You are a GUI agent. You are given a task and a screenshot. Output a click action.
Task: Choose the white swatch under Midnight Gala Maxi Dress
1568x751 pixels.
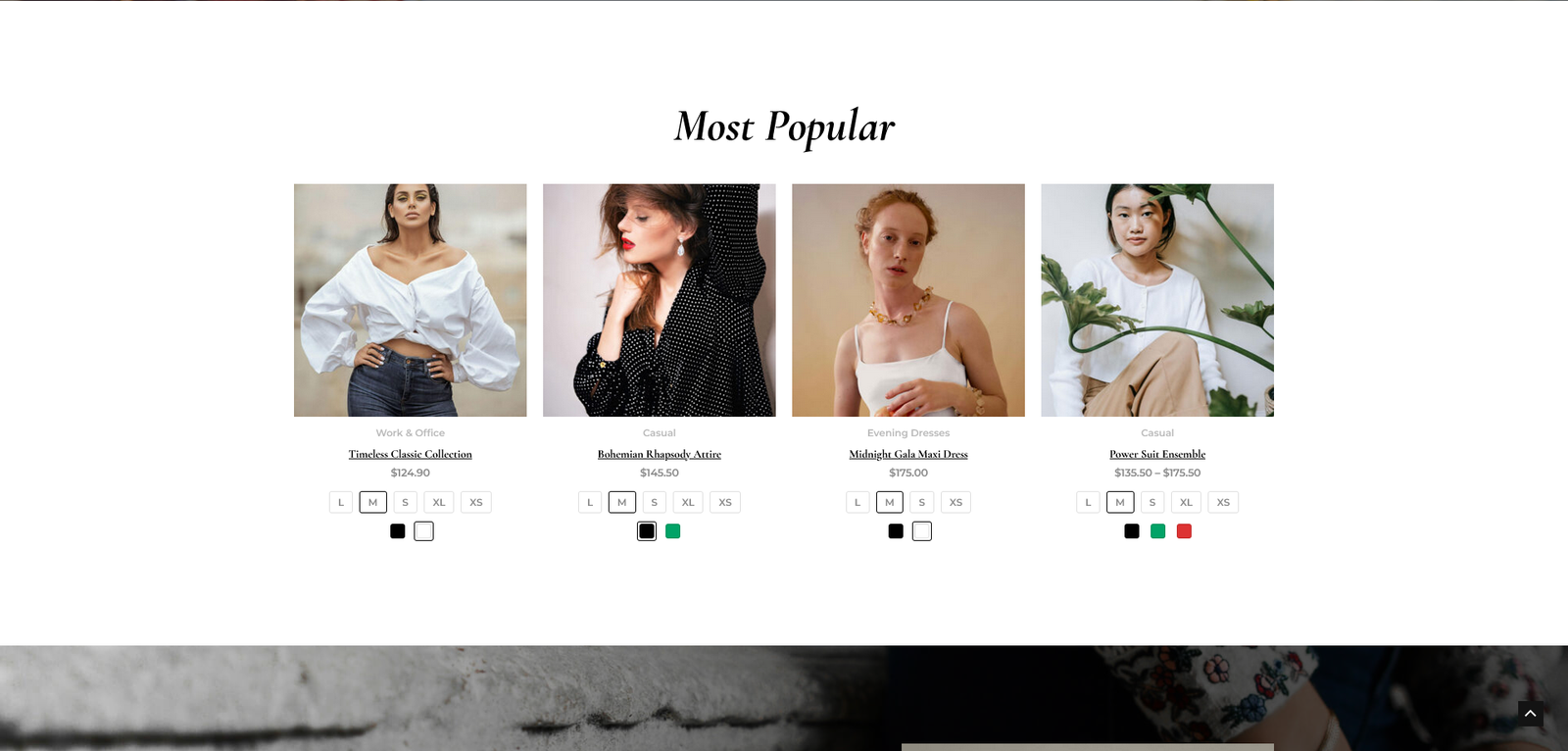point(922,531)
